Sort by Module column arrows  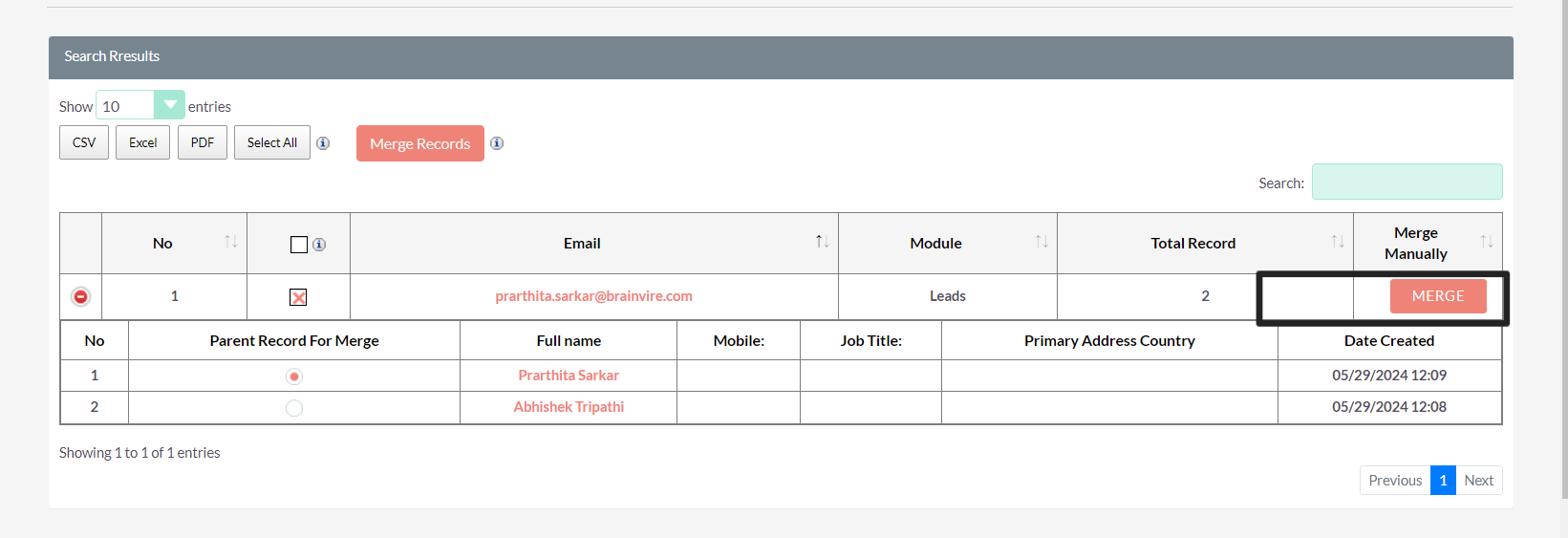[x=1042, y=242]
